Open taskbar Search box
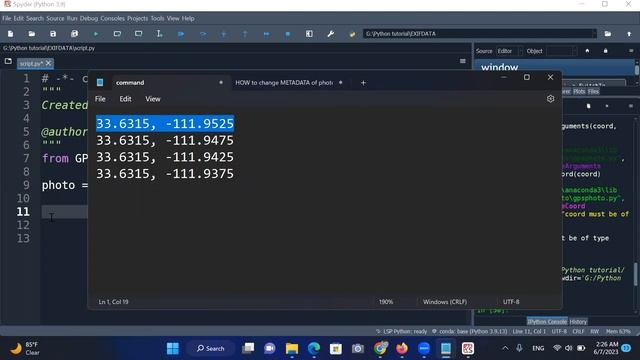This screenshot has height=360, width=640. [211, 349]
